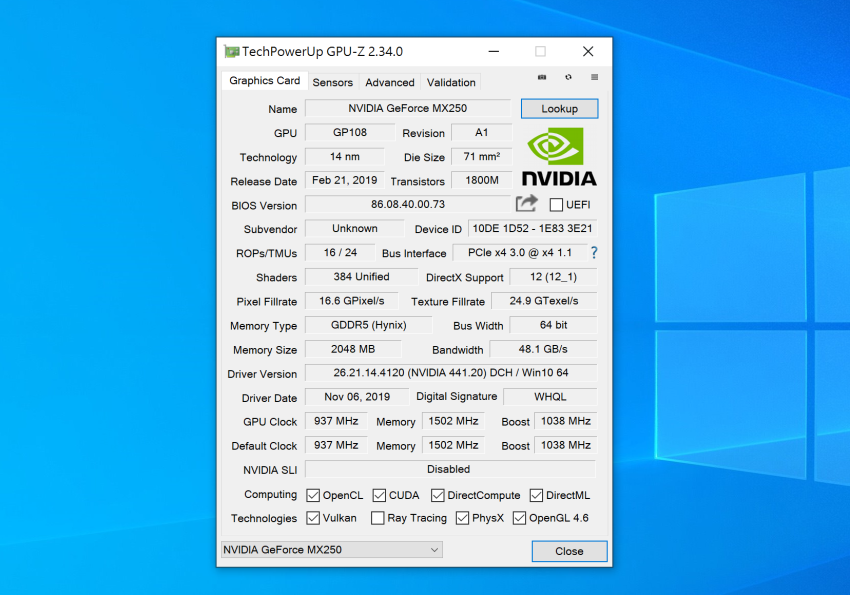Click the BIOS Version 86.08.40.00.73 field
The width and height of the screenshot is (850, 595).
pyautogui.click(x=408, y=204)
